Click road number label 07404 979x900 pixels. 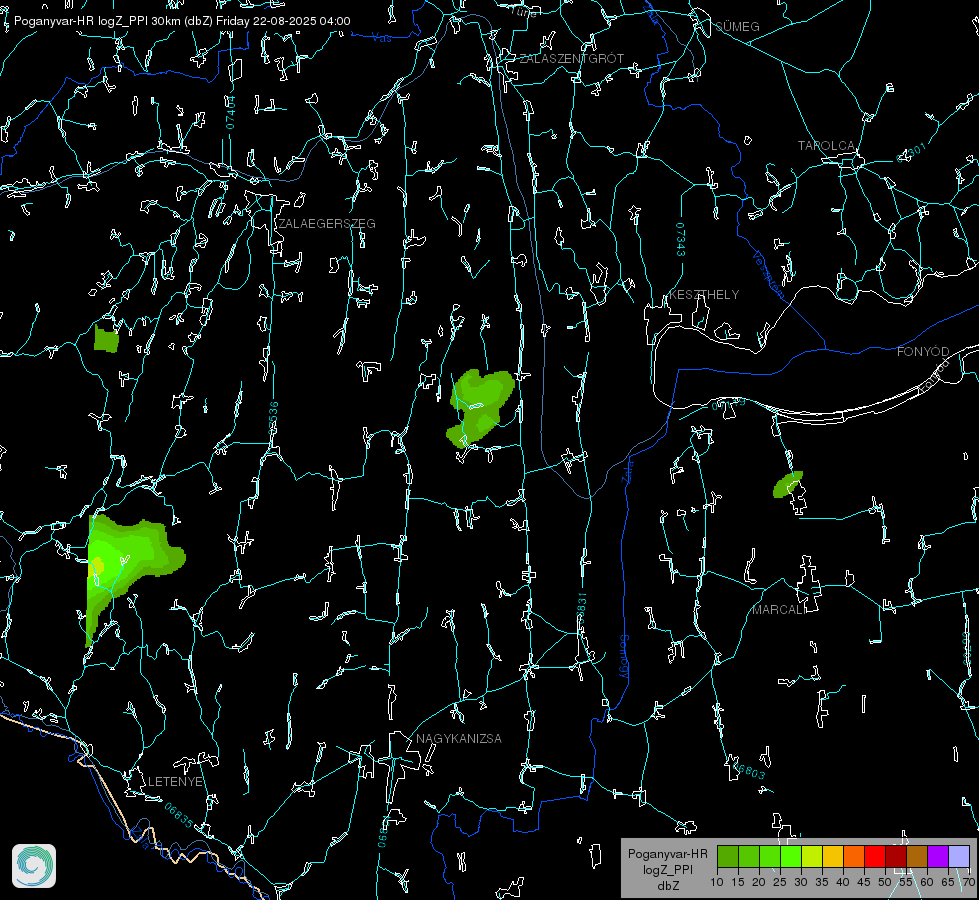(x=230, y=112)
